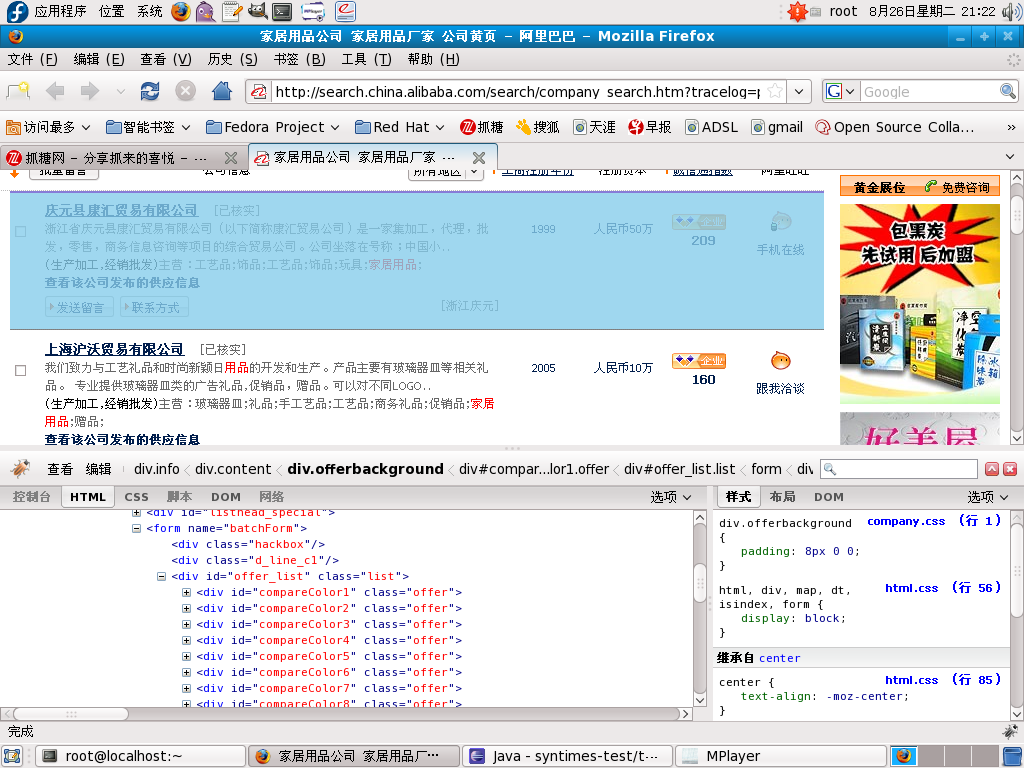Tick the checkbox for 上海沪沃贸易有限公司
1024x768 pixels.
(20, 370)
